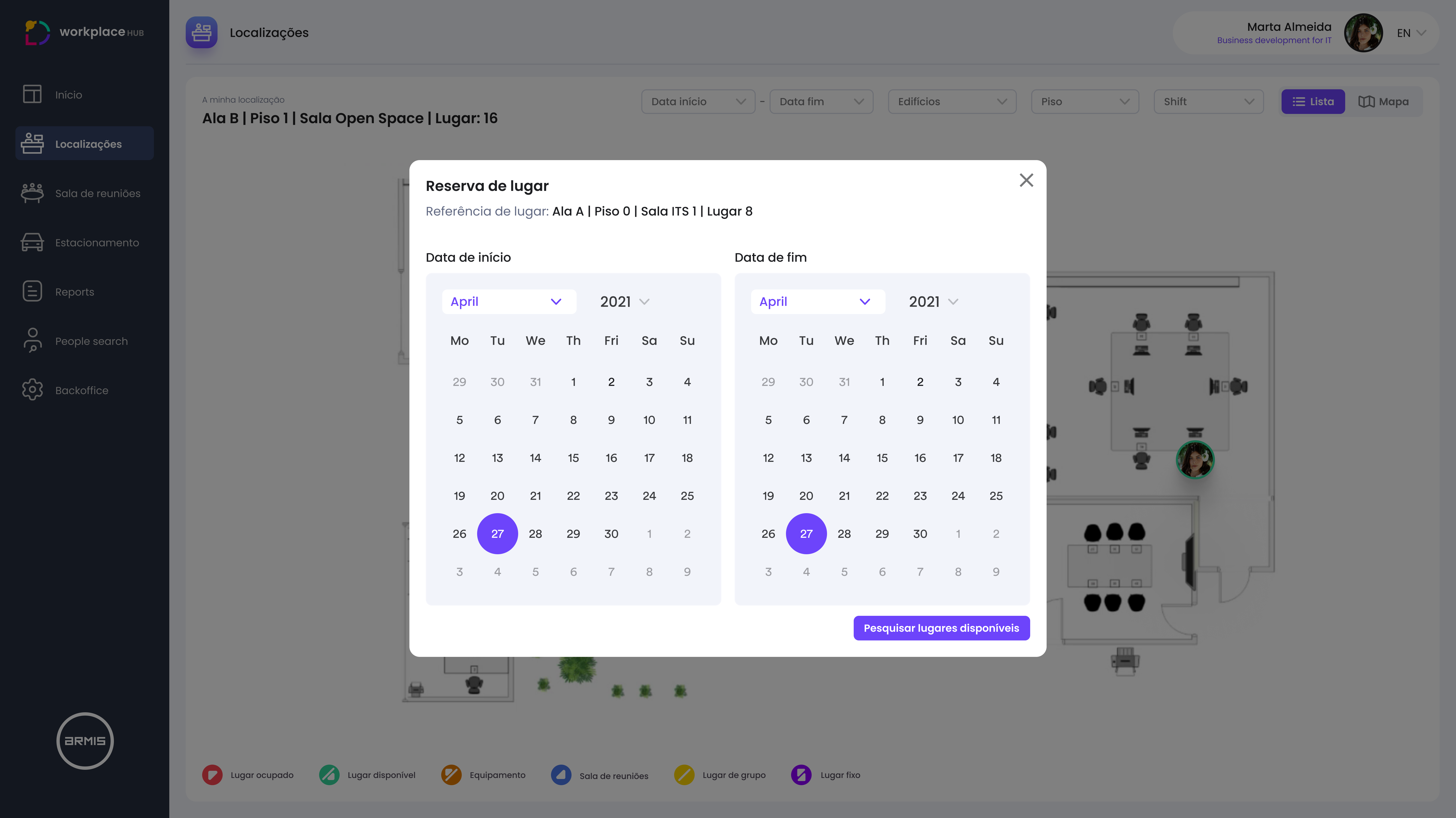1456x818 pixels.
Task: Open the Edifícios filter dropdown
Action: point(952,102)
